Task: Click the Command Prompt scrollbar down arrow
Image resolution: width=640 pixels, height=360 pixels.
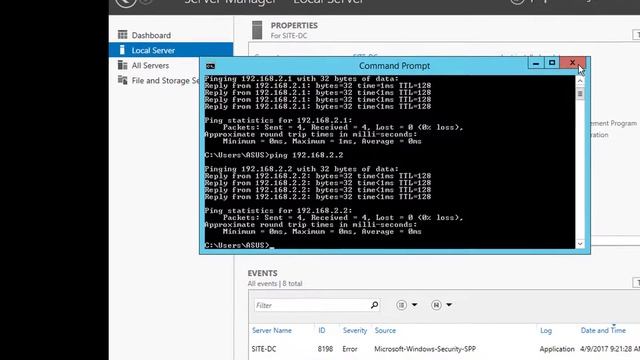Action: (580, 244)
